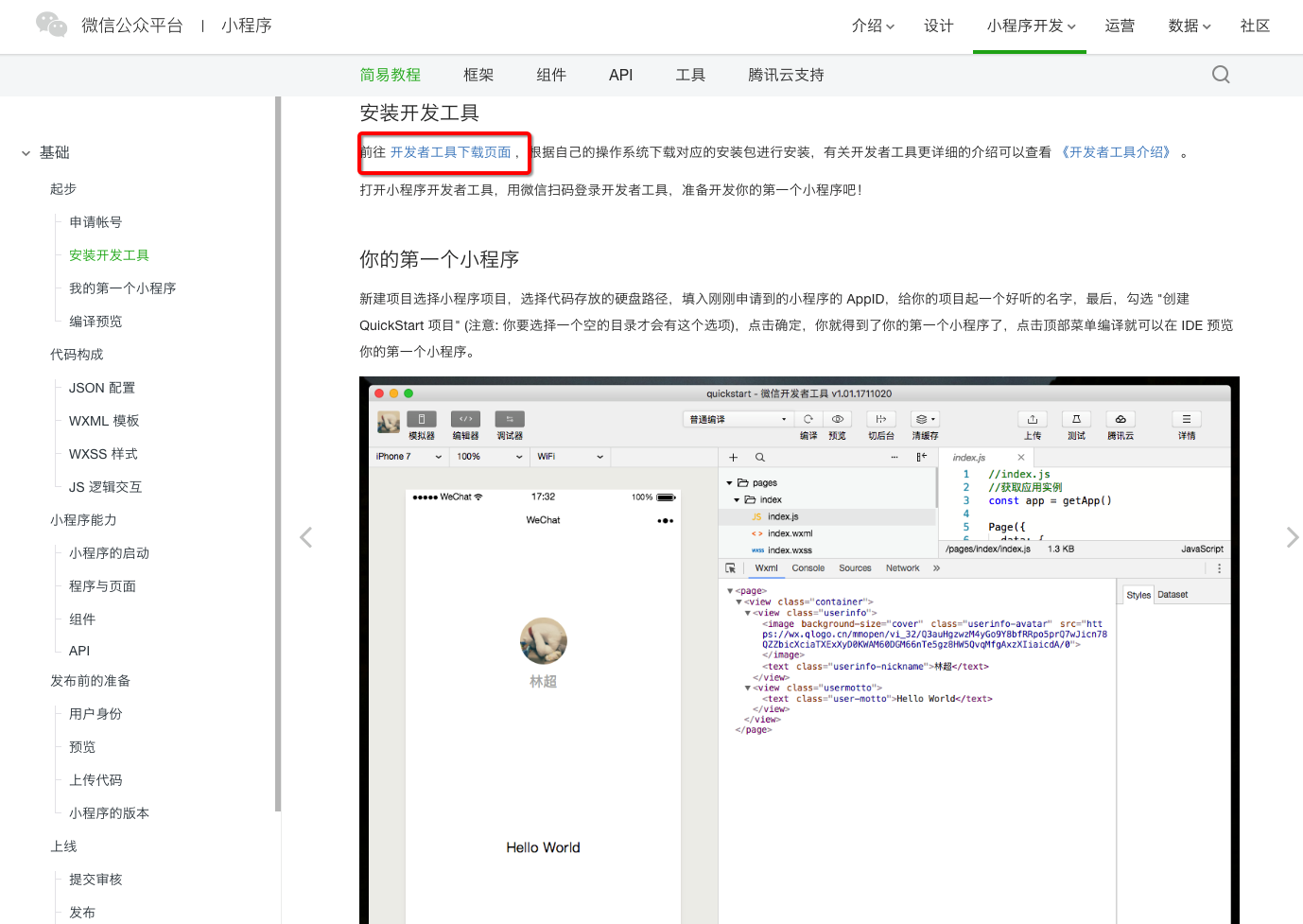This screenshot has width=1303, height=924.
Task: Click 模拟器 icon in the devtools screenshot
Action: point(421,419)
